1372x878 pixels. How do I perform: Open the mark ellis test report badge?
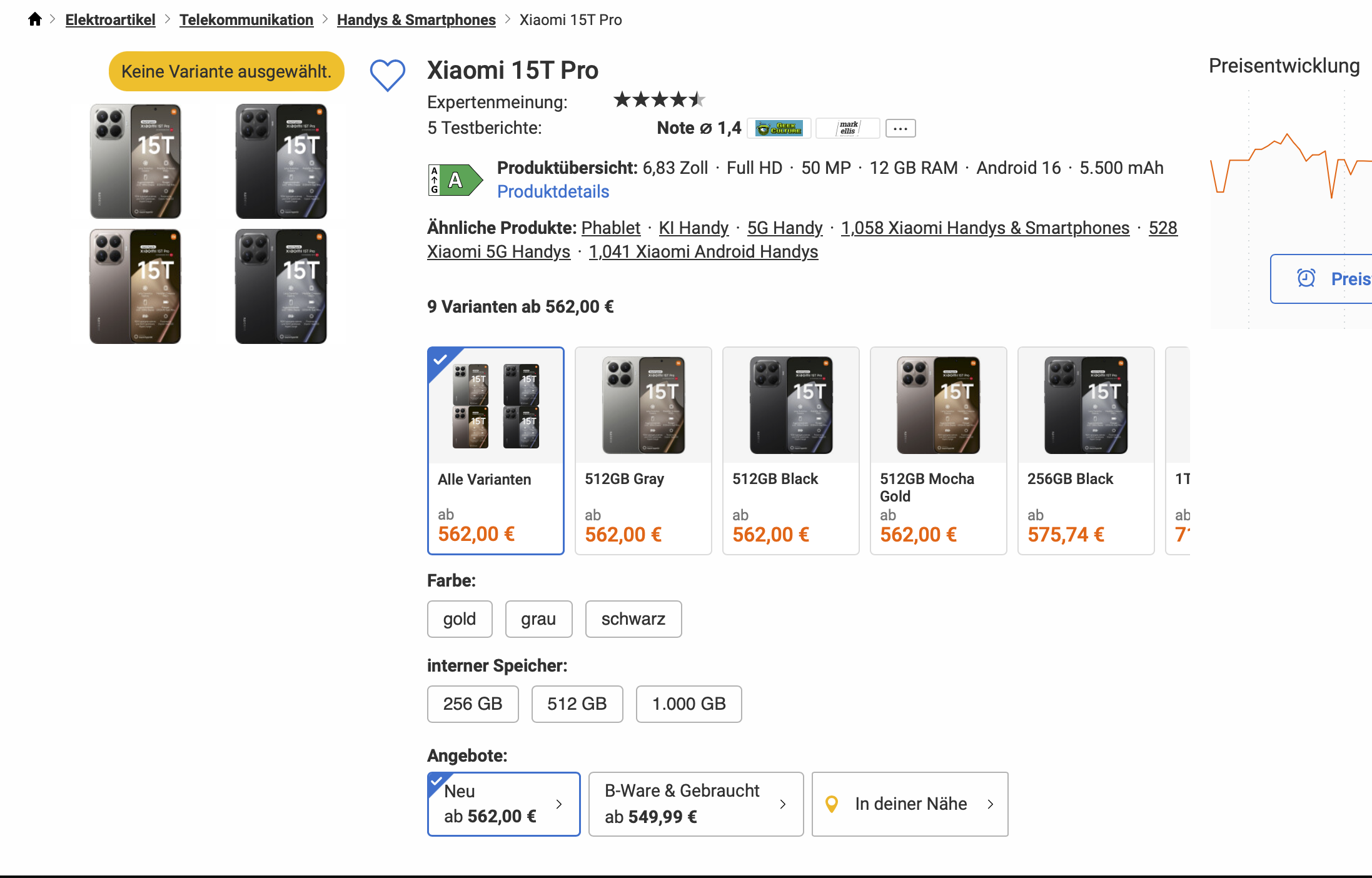tap(848, 128)
